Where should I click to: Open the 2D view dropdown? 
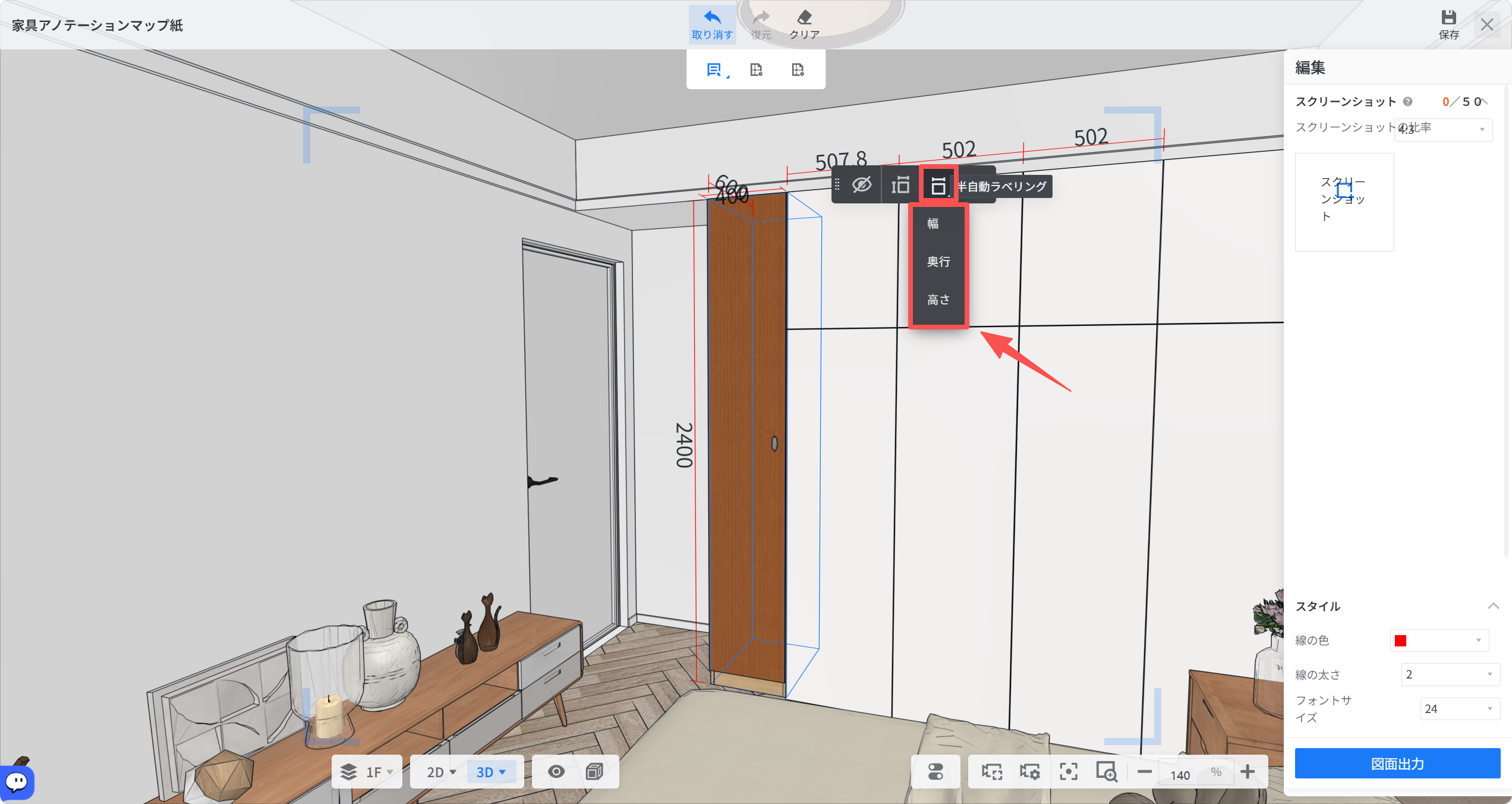coord(440,772)
